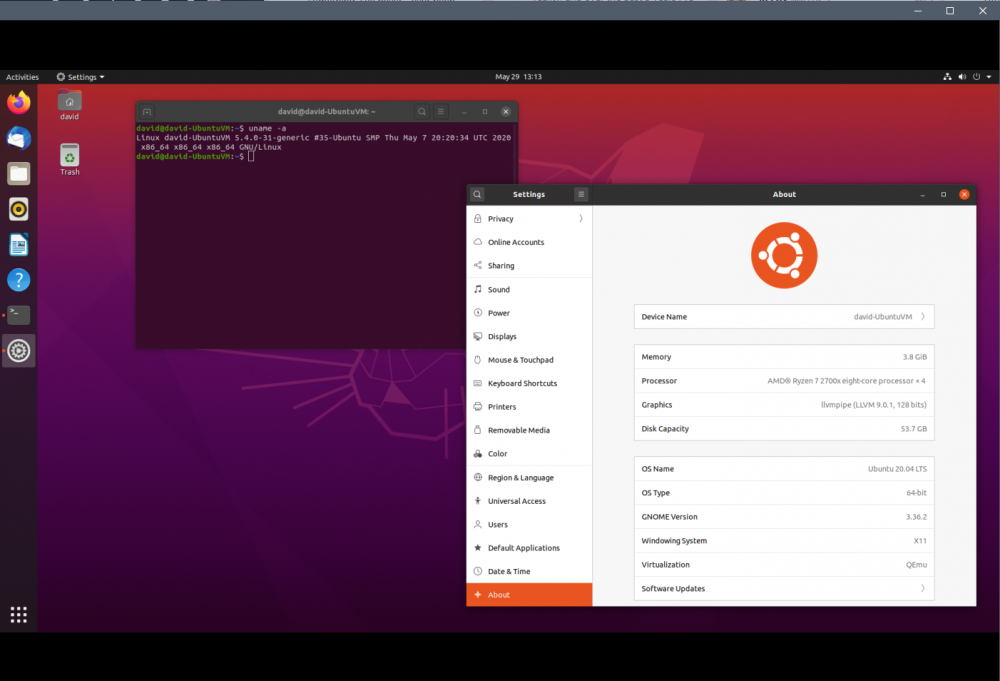The height and width of the screenshot is (681, 1000).
Task: Expand the Device Name row
Action: tap(784, 317)
